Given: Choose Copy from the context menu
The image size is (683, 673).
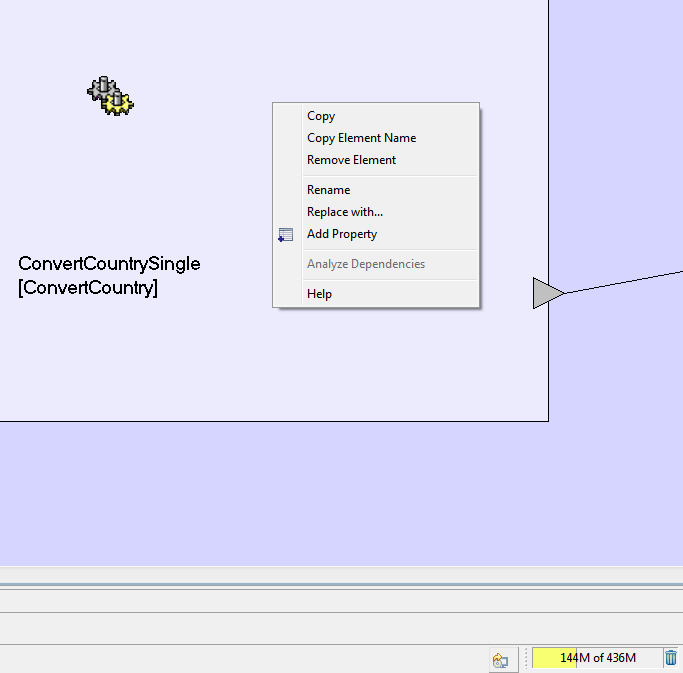Looking at the screenshot, I should click(321, 116).
